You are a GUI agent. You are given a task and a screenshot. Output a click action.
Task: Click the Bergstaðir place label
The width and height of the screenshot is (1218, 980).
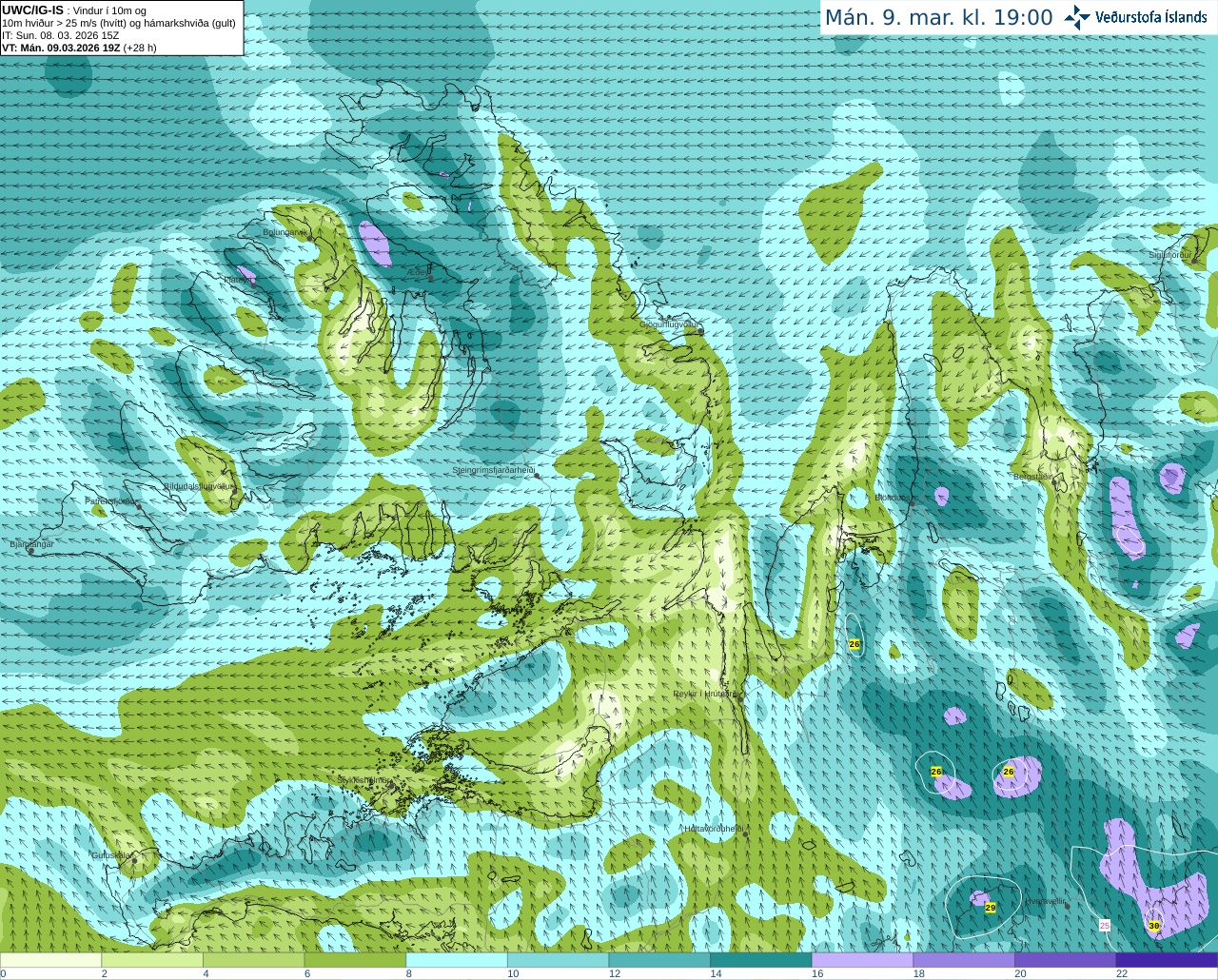1033,477
